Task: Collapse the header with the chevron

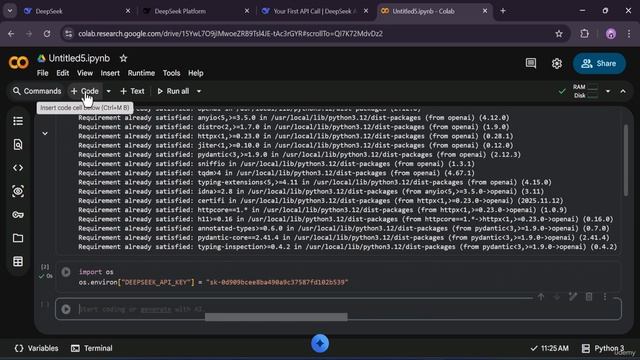Action: click(x=623, y=91)
